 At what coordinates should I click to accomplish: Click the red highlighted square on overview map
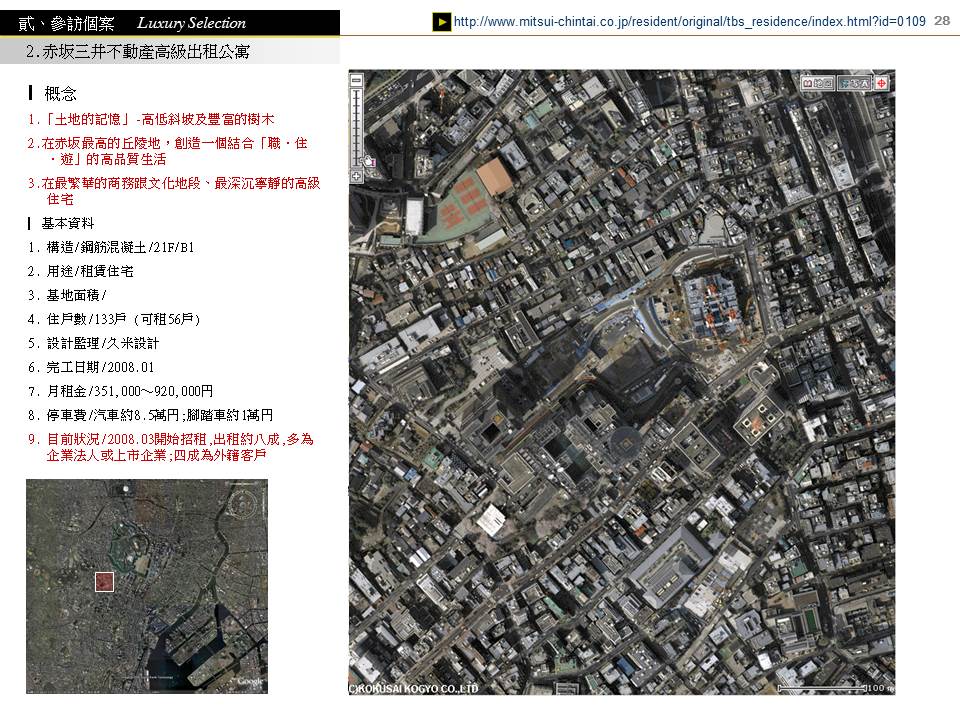click(x=105, y=582)
